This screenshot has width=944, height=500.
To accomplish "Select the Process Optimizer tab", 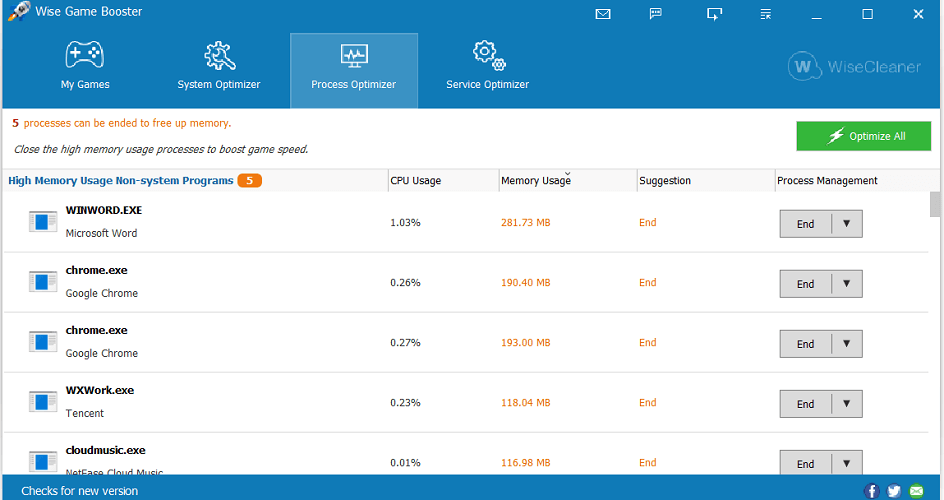I will [354, 71].
